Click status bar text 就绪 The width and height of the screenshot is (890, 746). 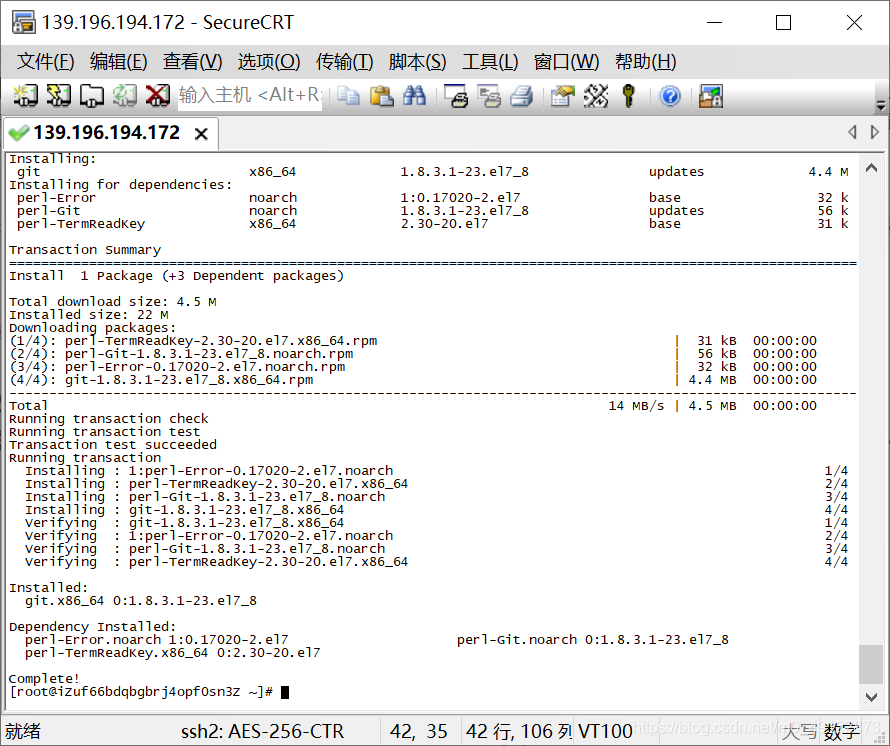click(23, 731)
